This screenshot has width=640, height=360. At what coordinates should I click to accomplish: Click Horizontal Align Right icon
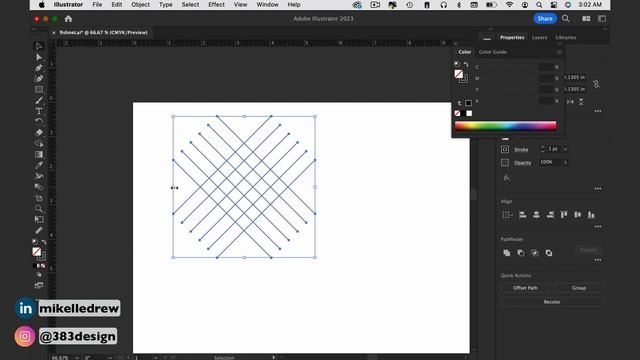[x=550, y=215]
